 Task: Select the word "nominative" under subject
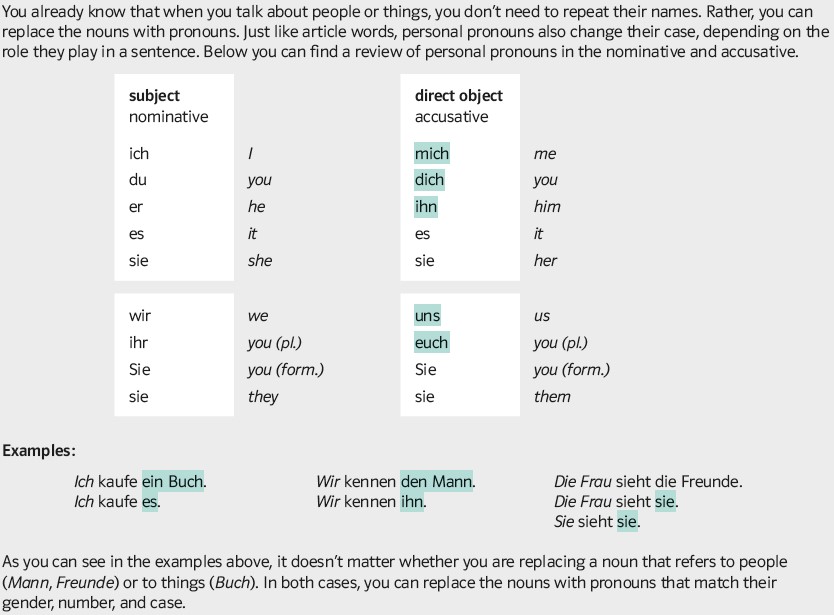pos(169,117)
